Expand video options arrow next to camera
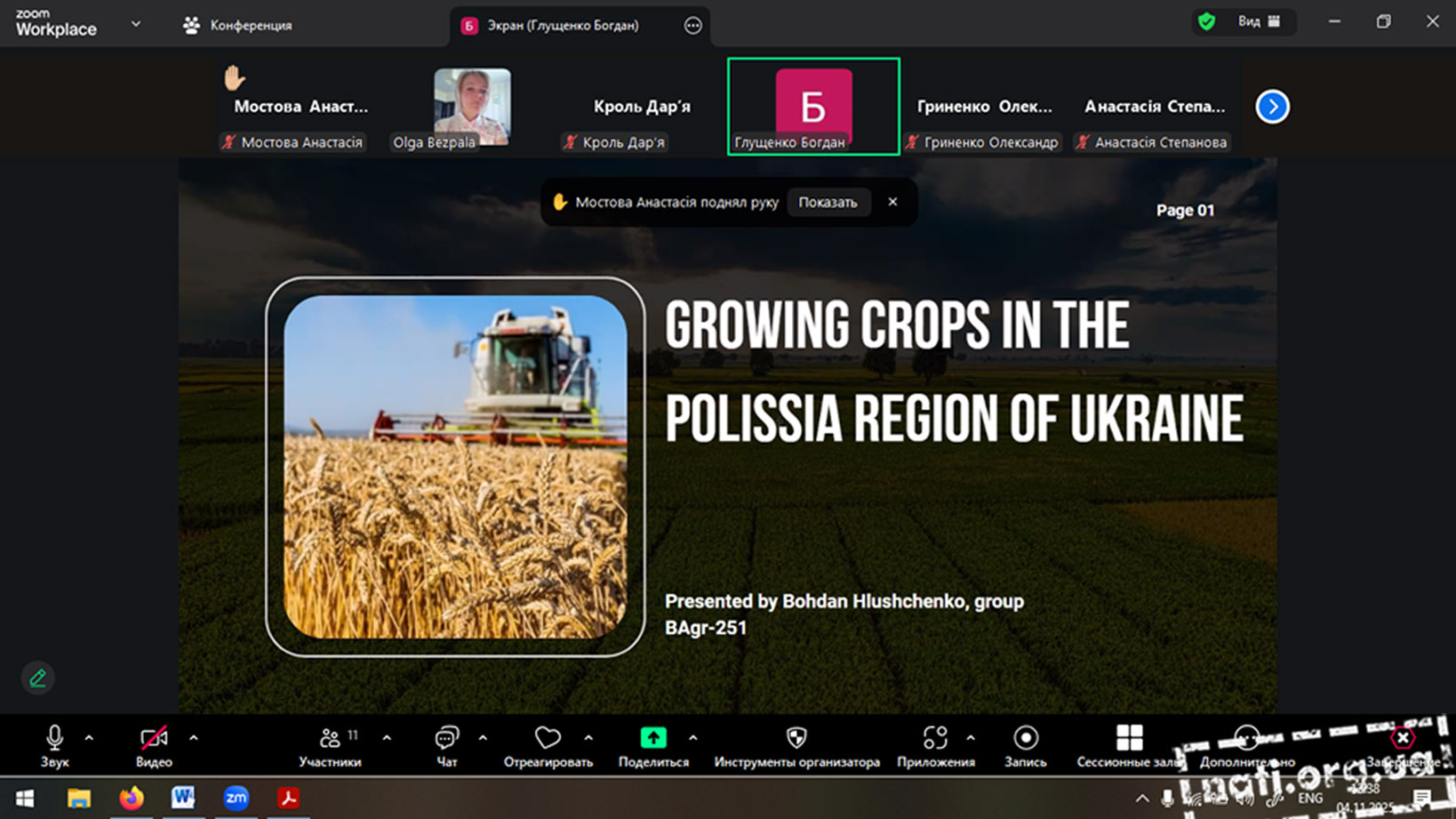1456x819 pixels. pyautogui.click(x=194, y=738)
